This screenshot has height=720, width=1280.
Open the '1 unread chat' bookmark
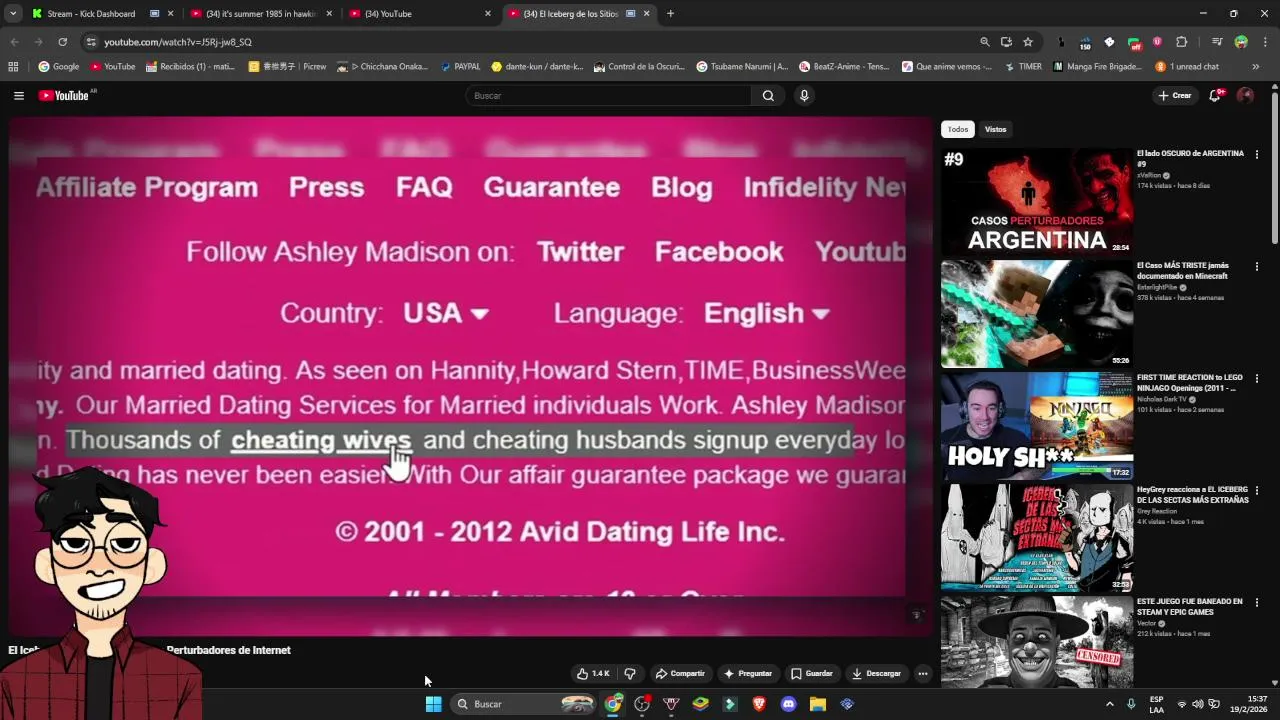1188,67
